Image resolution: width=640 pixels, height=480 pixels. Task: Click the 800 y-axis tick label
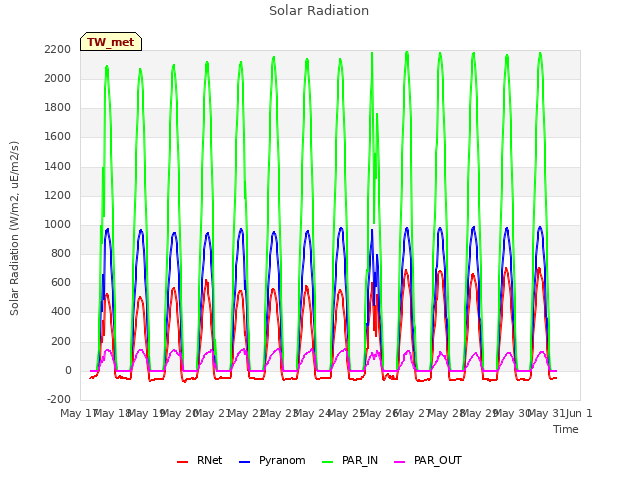61,254
